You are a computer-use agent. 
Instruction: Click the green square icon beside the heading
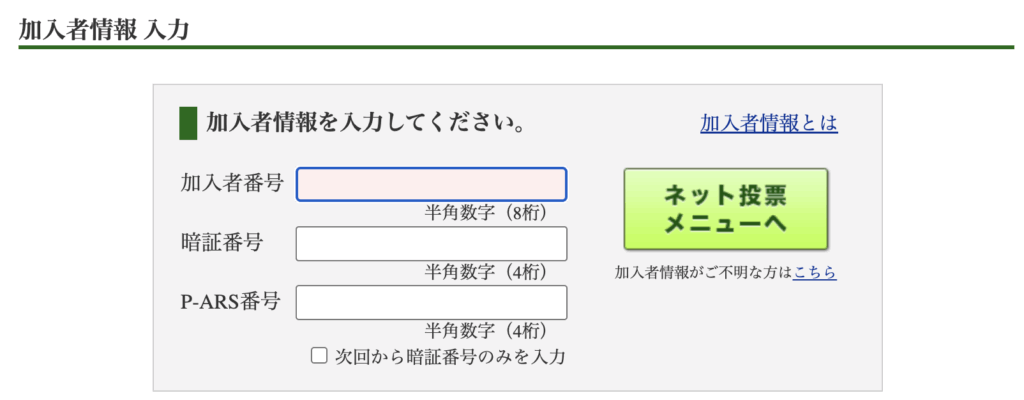(x=187, y=123)
